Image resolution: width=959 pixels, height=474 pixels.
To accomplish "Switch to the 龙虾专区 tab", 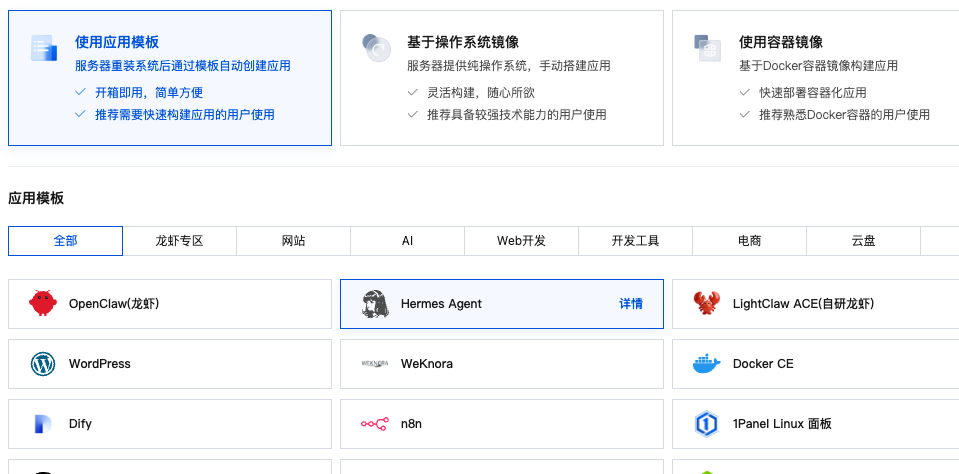I will (x=179, y=241).
